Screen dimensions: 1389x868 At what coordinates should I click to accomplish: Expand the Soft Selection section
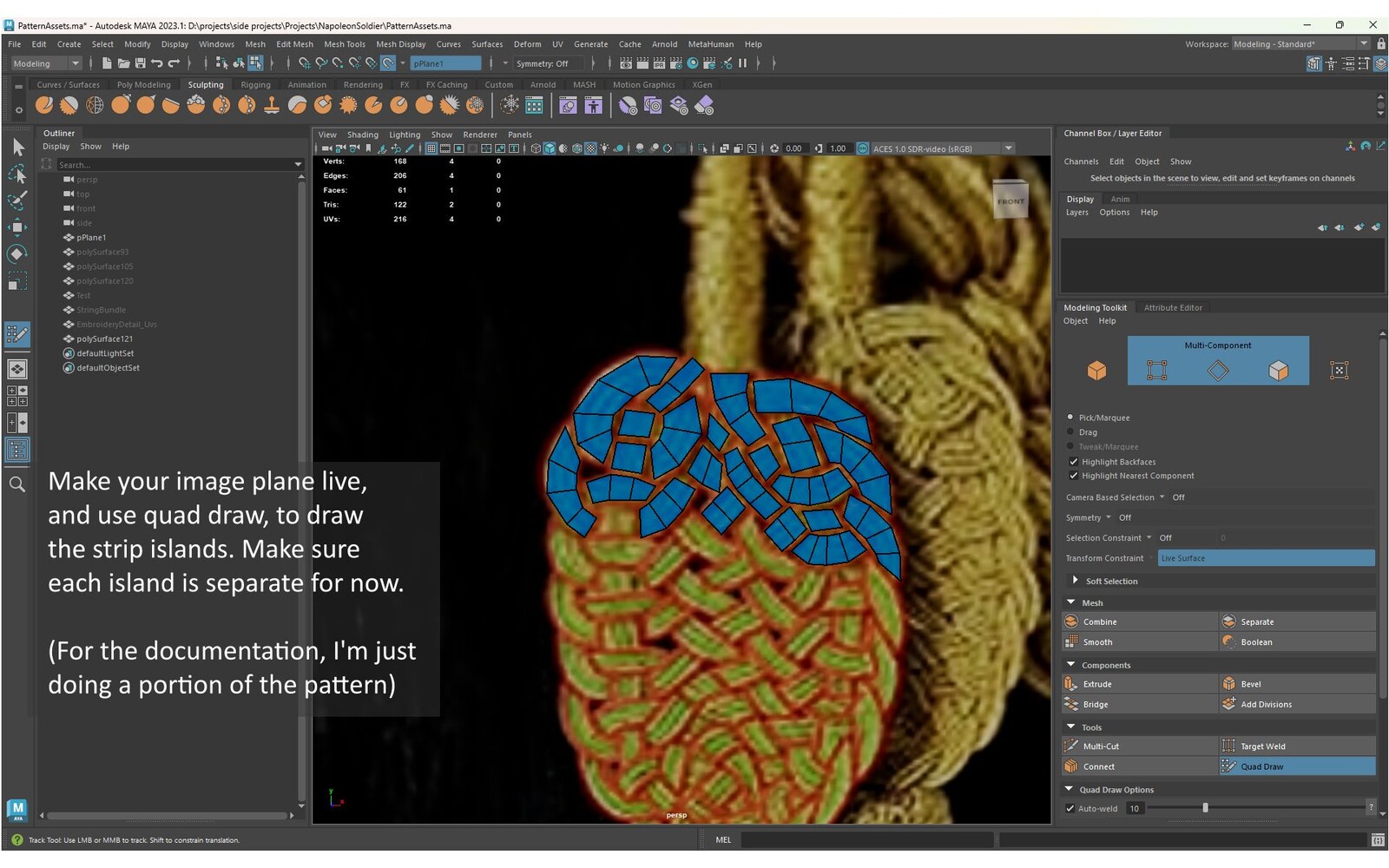click(x=1075, y=581)
